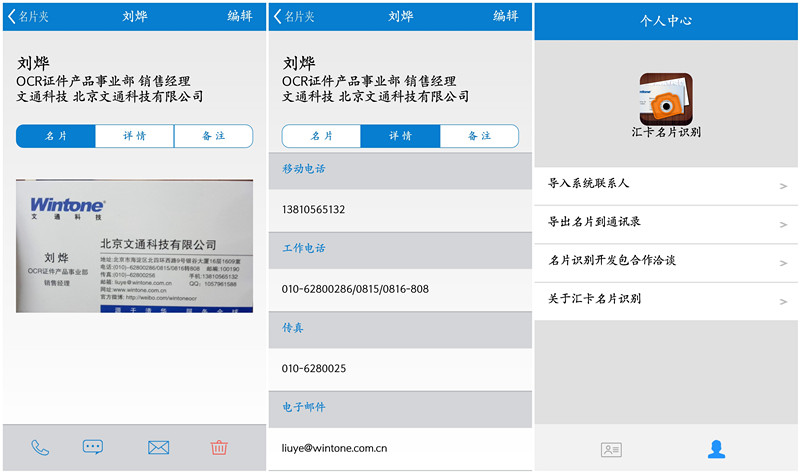Image resolution: width=800 pixels, height=473 pixels.
Task: Select 详情 tab in left screen
Action: click(x=135, y=136)
